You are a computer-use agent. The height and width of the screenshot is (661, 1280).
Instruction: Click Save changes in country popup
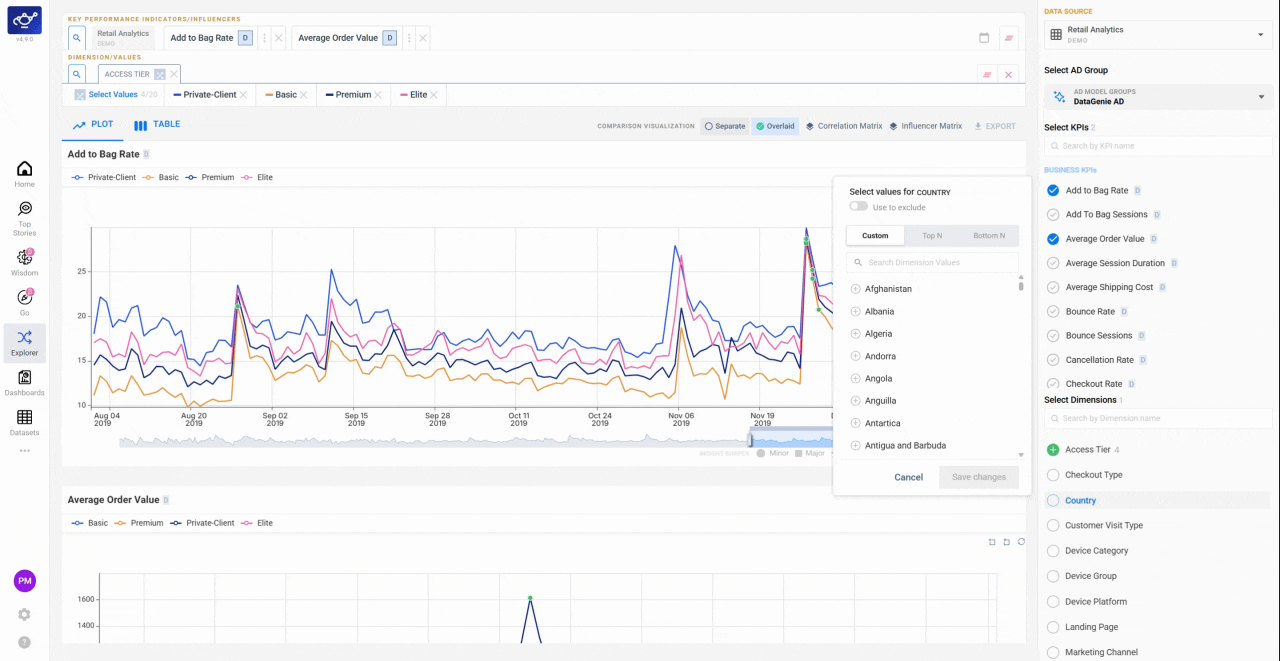[x=979, y=477]
